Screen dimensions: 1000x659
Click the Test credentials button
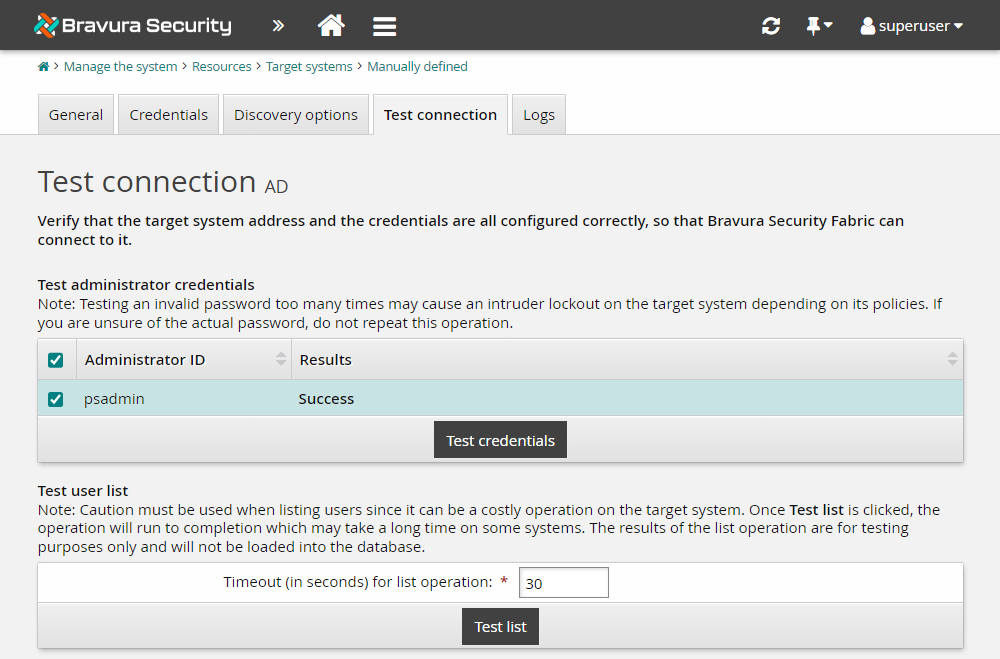click(x=500, y=439)
